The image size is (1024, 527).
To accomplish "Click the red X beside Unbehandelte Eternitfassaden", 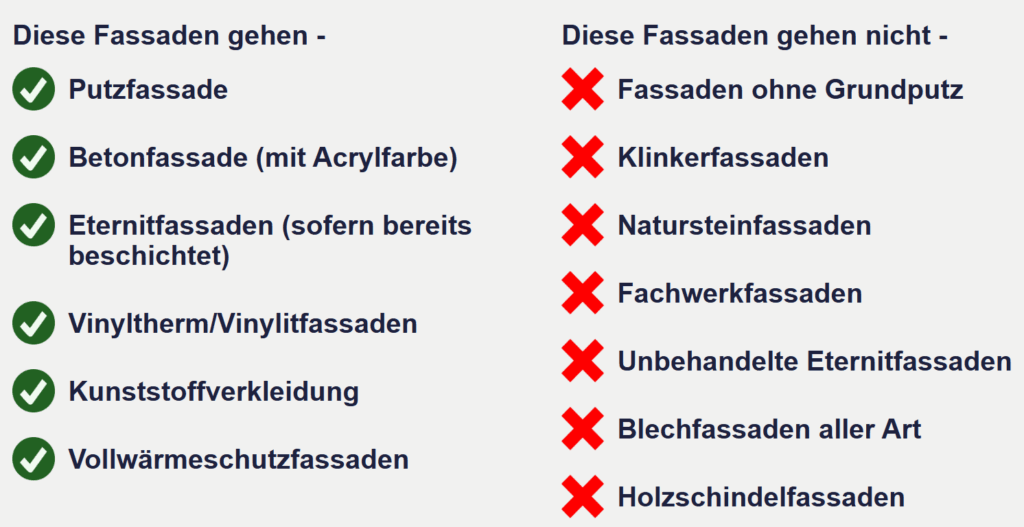I will tap(582, 361).
